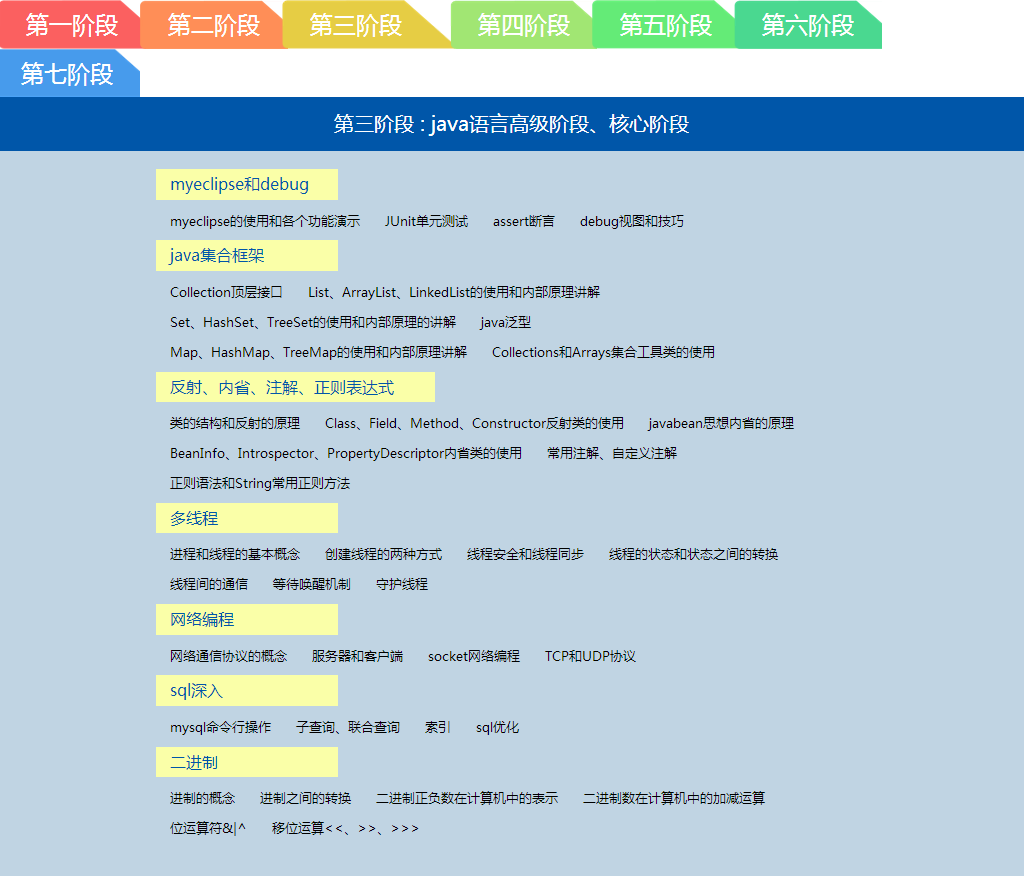Screen dimensions: 1026x876
Task: Click '常用注解、自定义注解' text
Action: click(612, 453)
